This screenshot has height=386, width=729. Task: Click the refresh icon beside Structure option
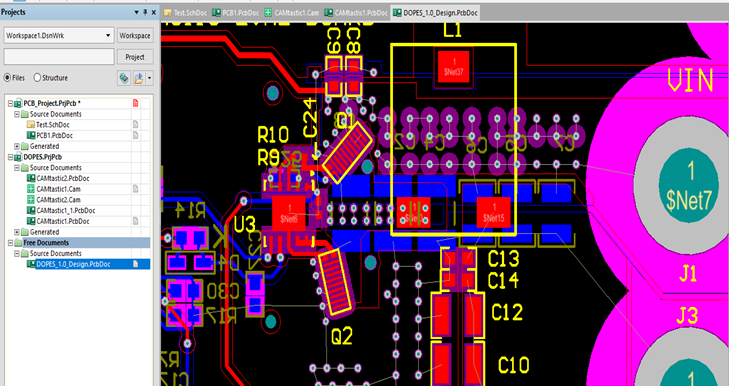pos(124,78)
